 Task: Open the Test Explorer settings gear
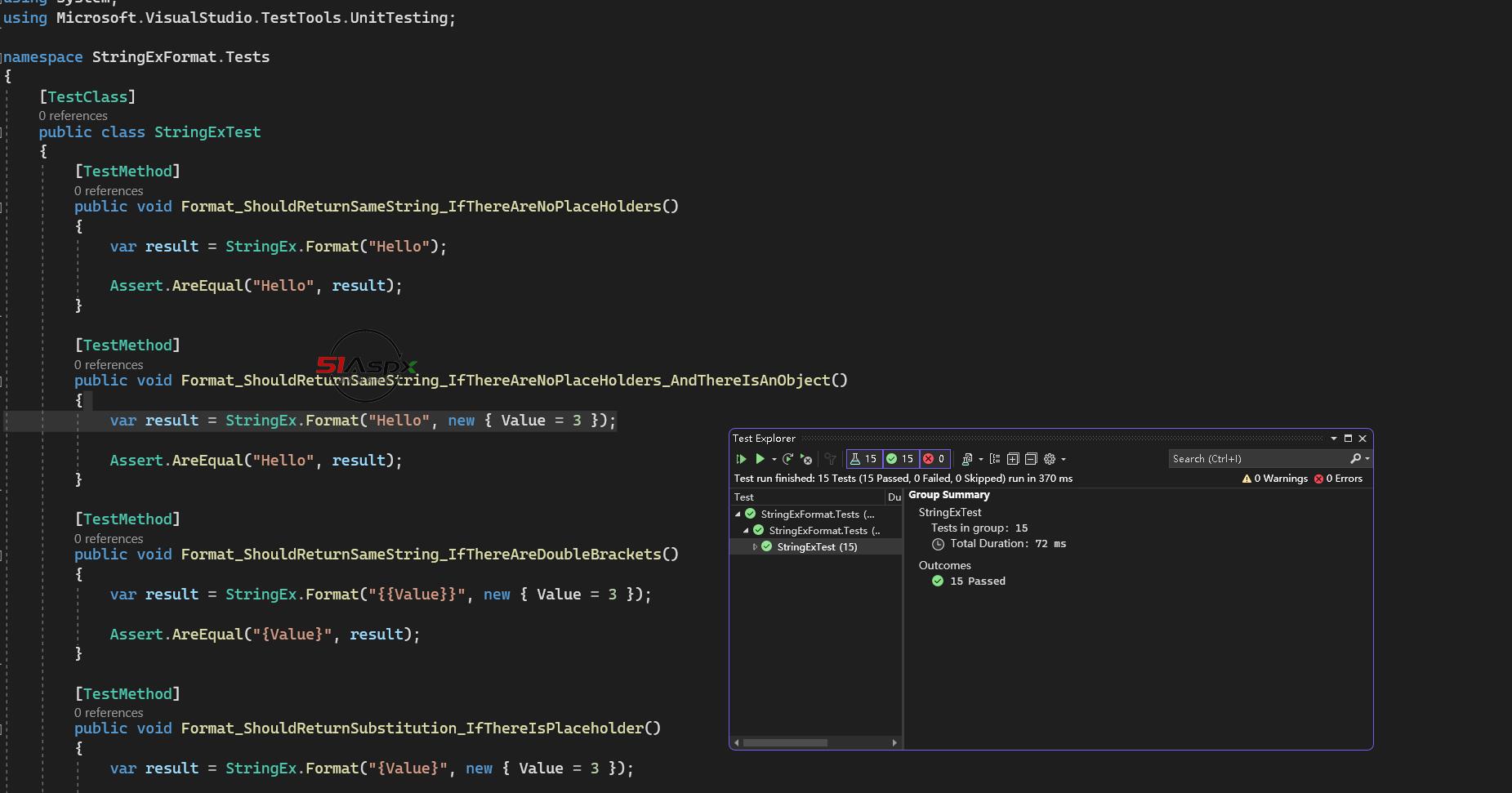coord(1050,459)
